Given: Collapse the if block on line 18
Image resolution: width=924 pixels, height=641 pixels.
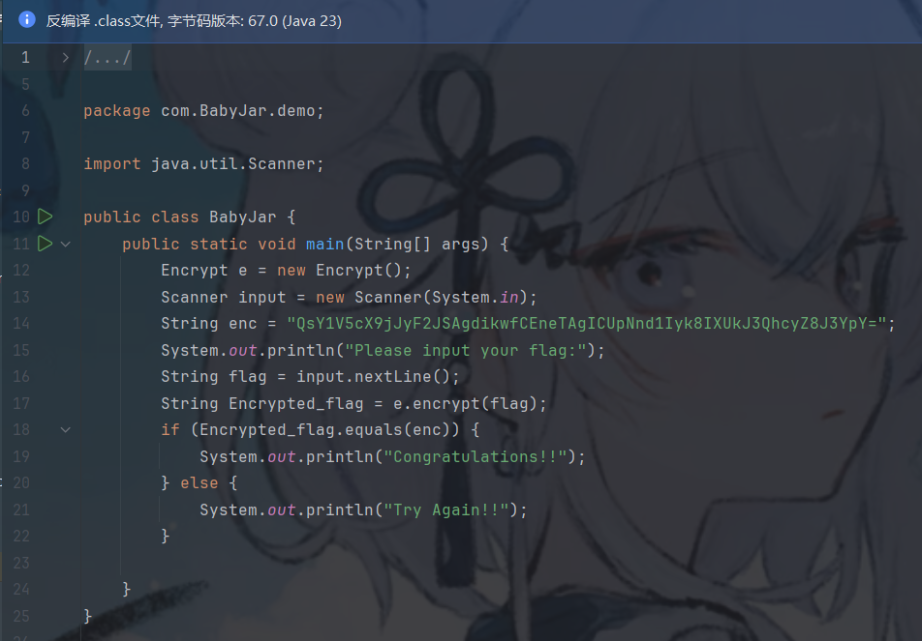Looking at the screenshot, I should pyautogui.click(x=65, y=430).
